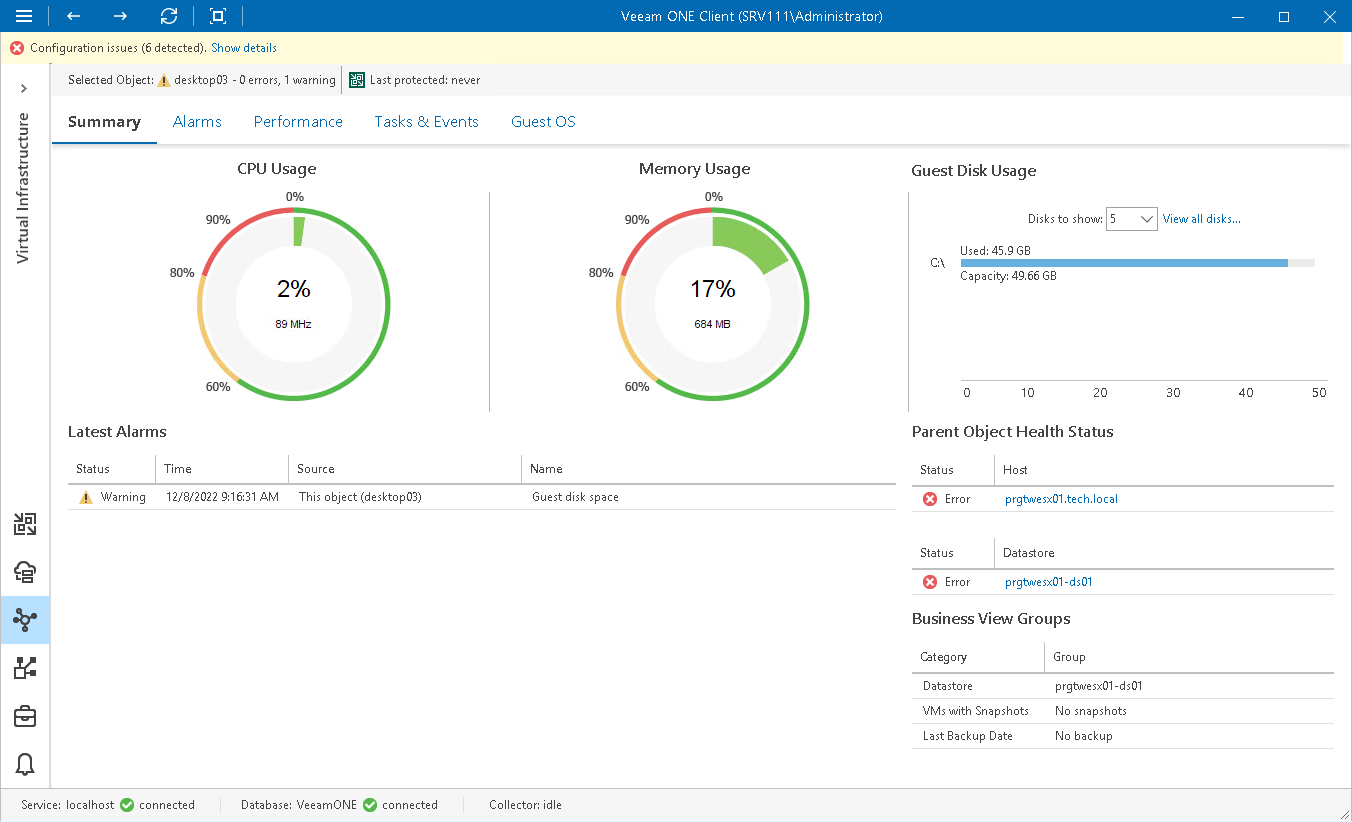
Task: Click the Guest disk space warning alarm row
Action: (400, 496)
